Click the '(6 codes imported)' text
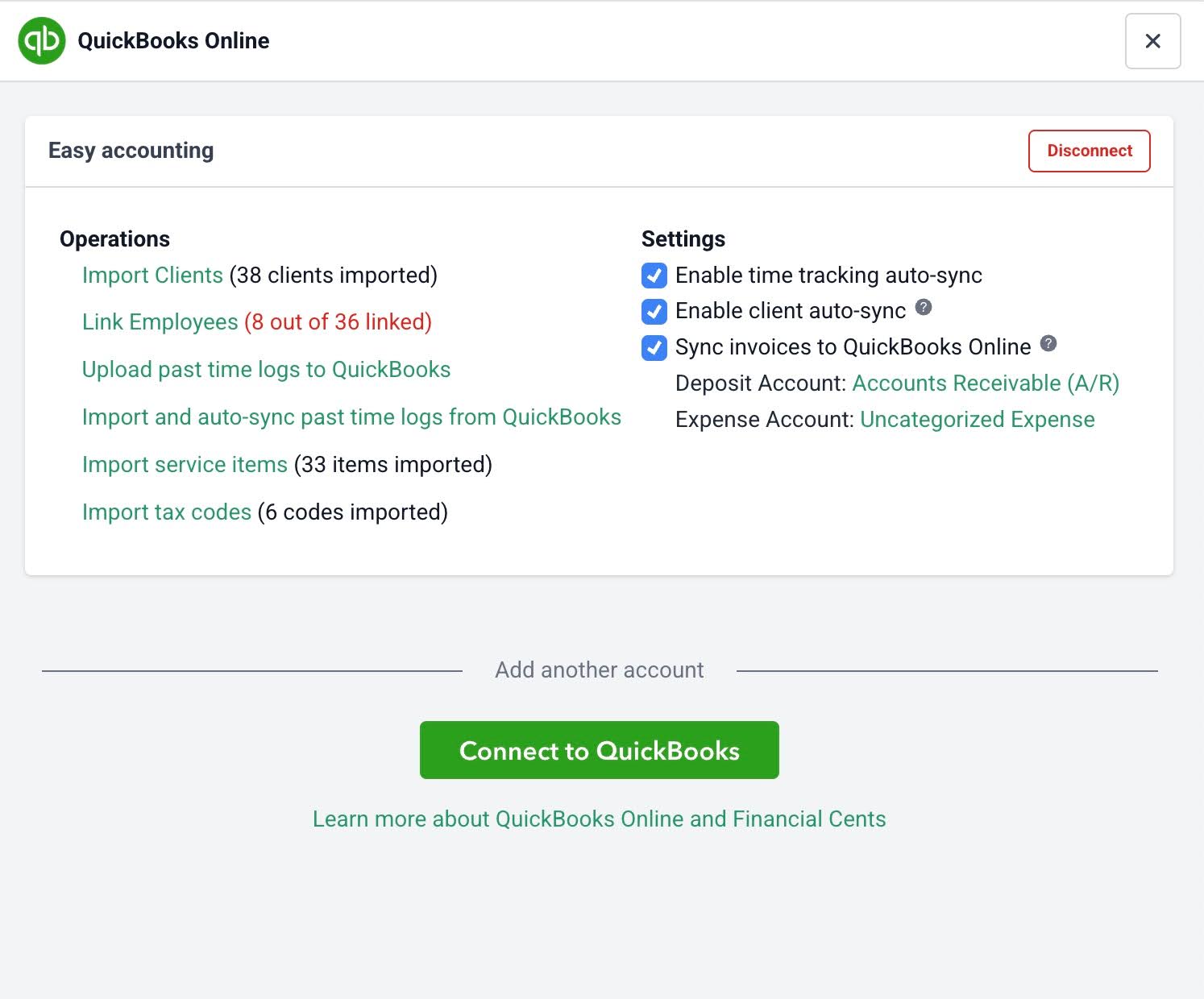 click(x=353, y=512)
